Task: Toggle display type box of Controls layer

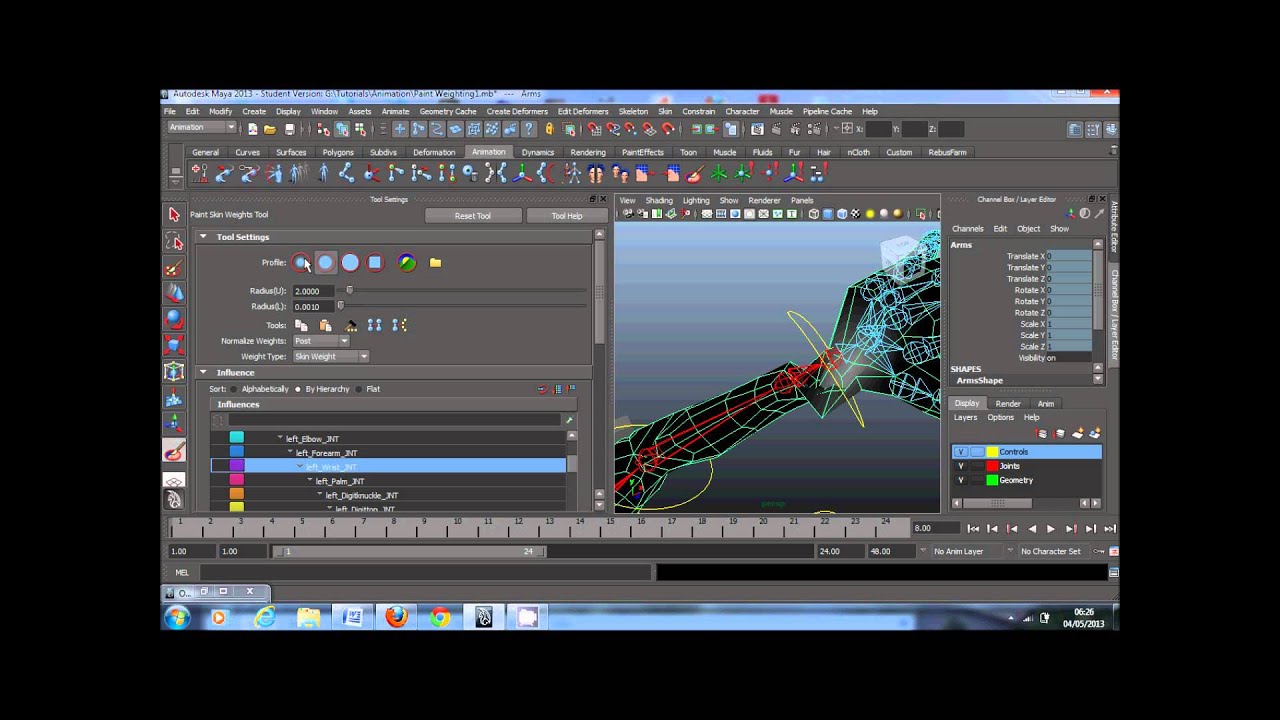Action: coord(977,452)
